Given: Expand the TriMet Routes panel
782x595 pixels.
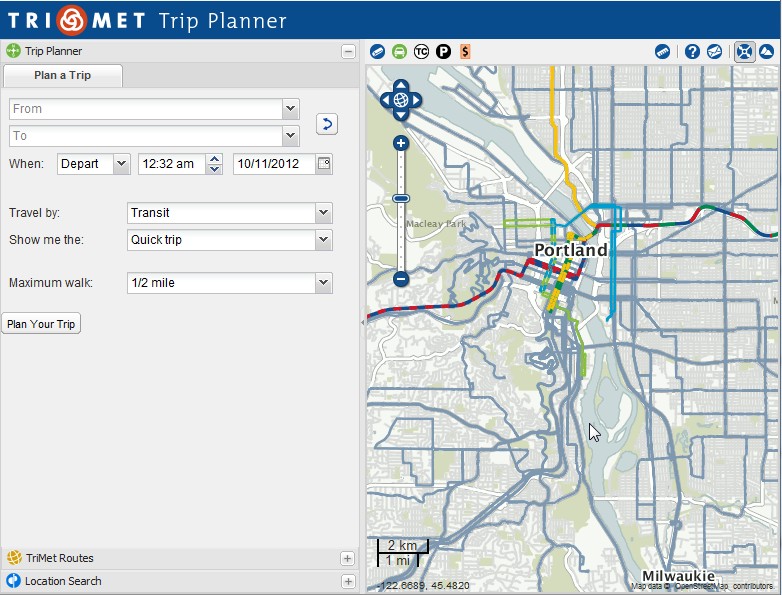Looking at the screenshot, I should pos(347,558).
